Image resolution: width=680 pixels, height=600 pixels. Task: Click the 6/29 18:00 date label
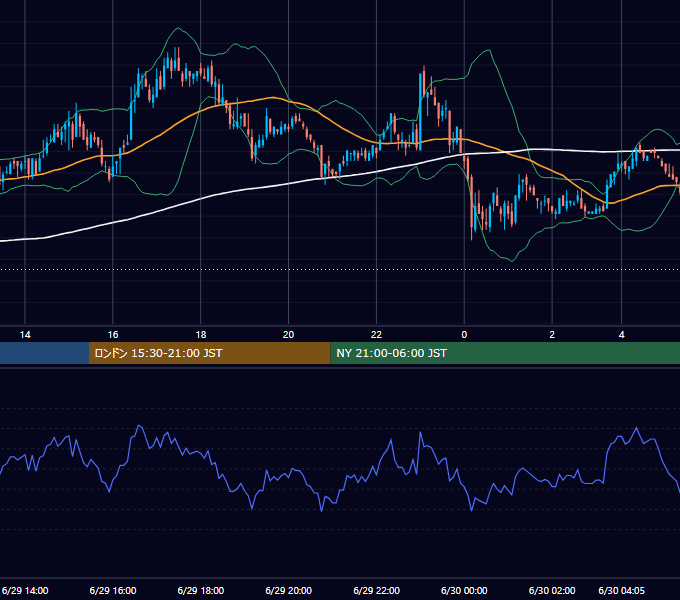201,590
